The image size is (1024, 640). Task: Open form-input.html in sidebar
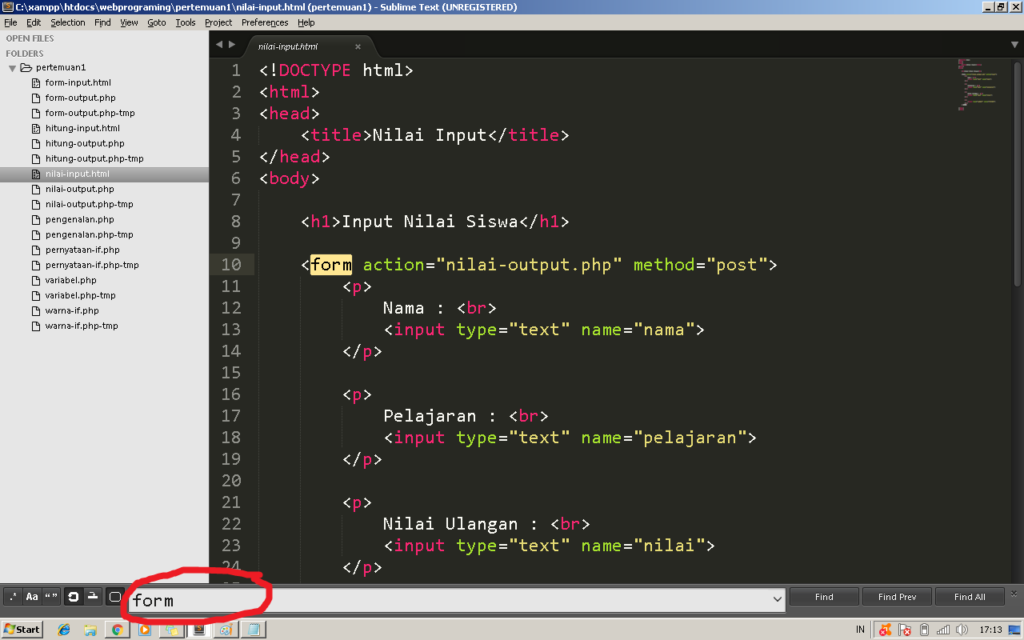78,82
